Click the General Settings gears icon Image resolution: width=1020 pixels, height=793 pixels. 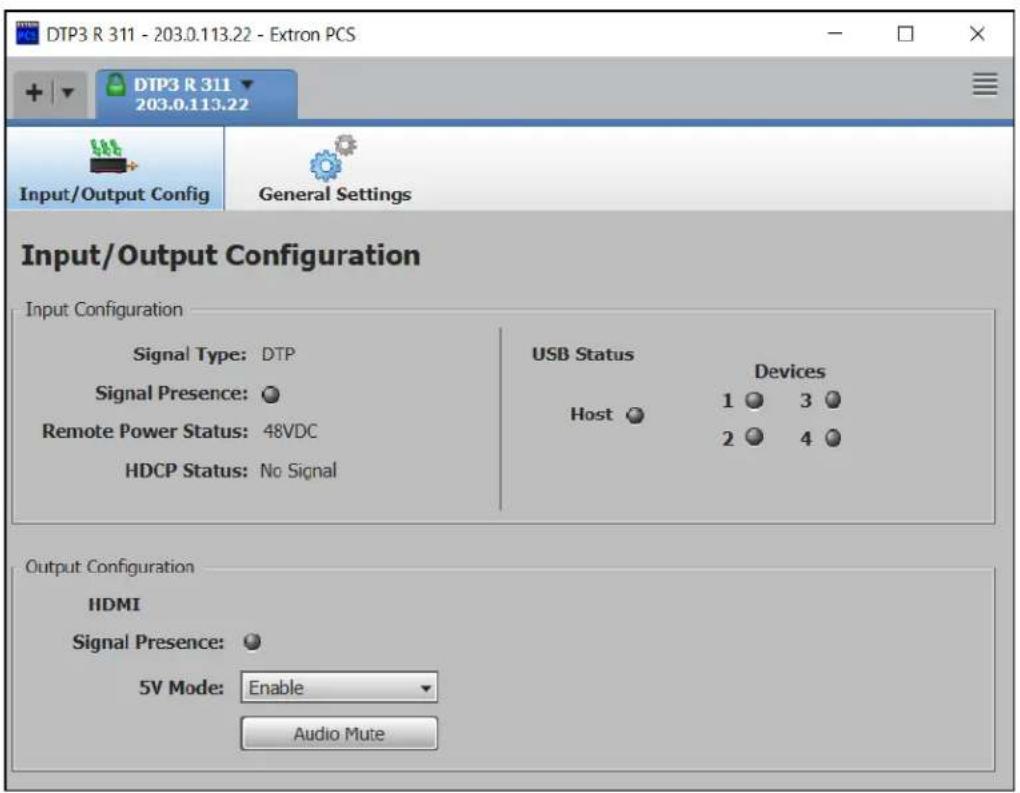coord(333,157)
